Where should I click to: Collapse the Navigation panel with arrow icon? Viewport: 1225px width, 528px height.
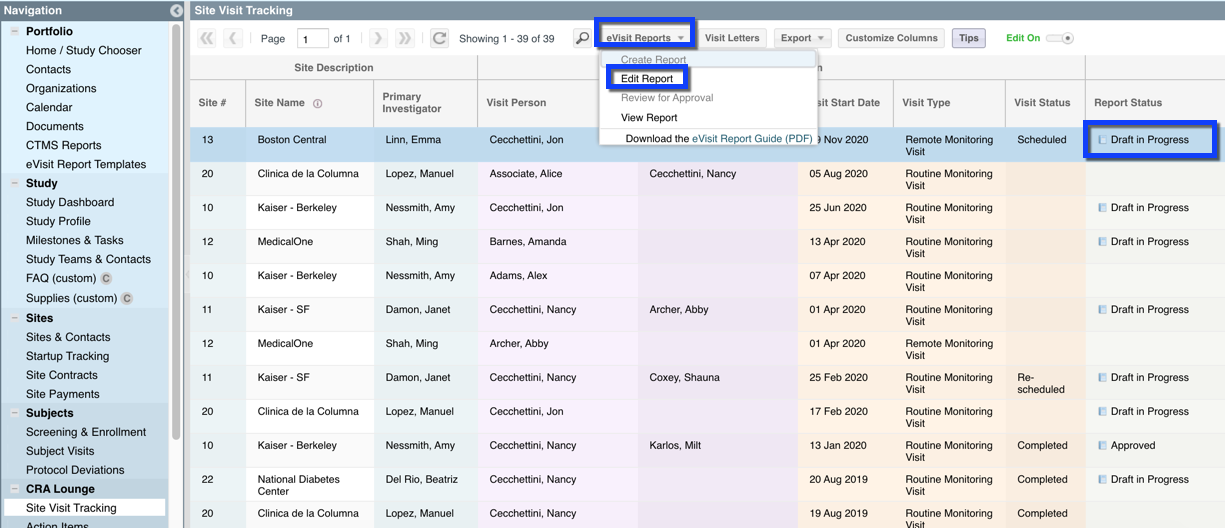coord(176,11)
